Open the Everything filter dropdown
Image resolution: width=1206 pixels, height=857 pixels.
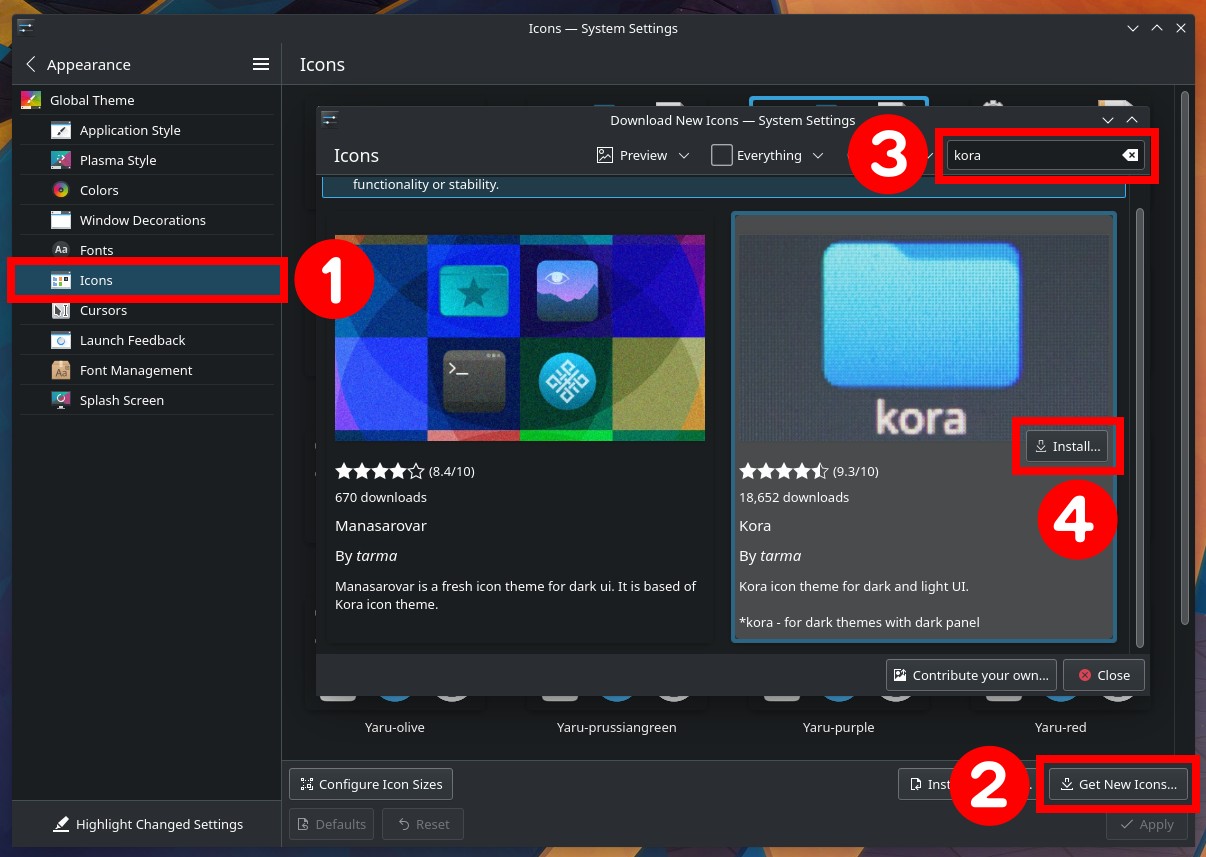coord(767,155)
